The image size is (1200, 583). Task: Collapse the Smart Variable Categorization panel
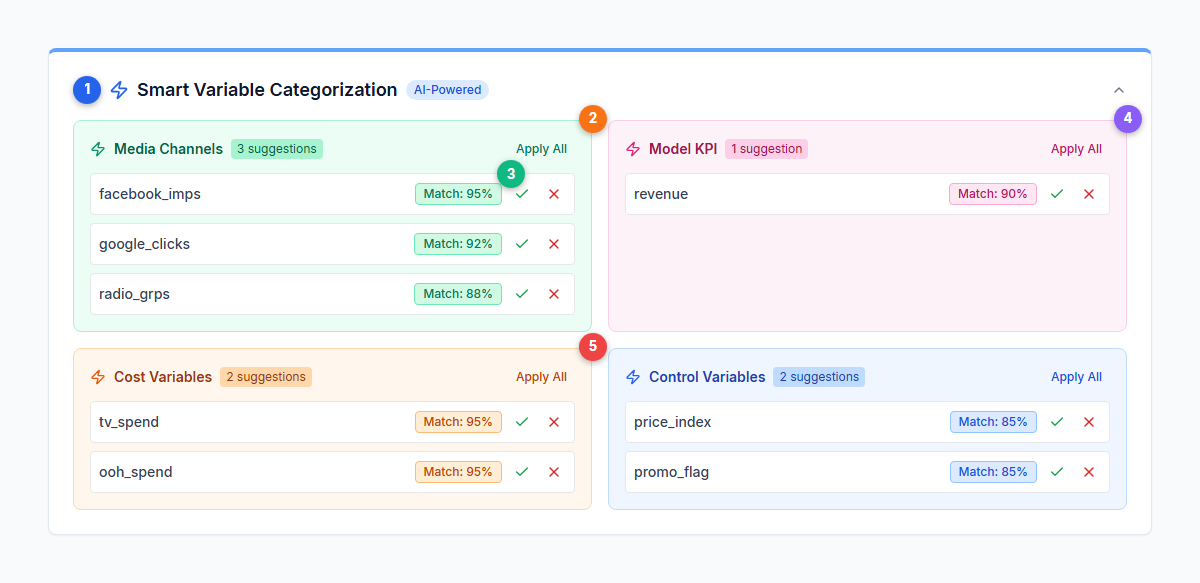[1119, 90]
